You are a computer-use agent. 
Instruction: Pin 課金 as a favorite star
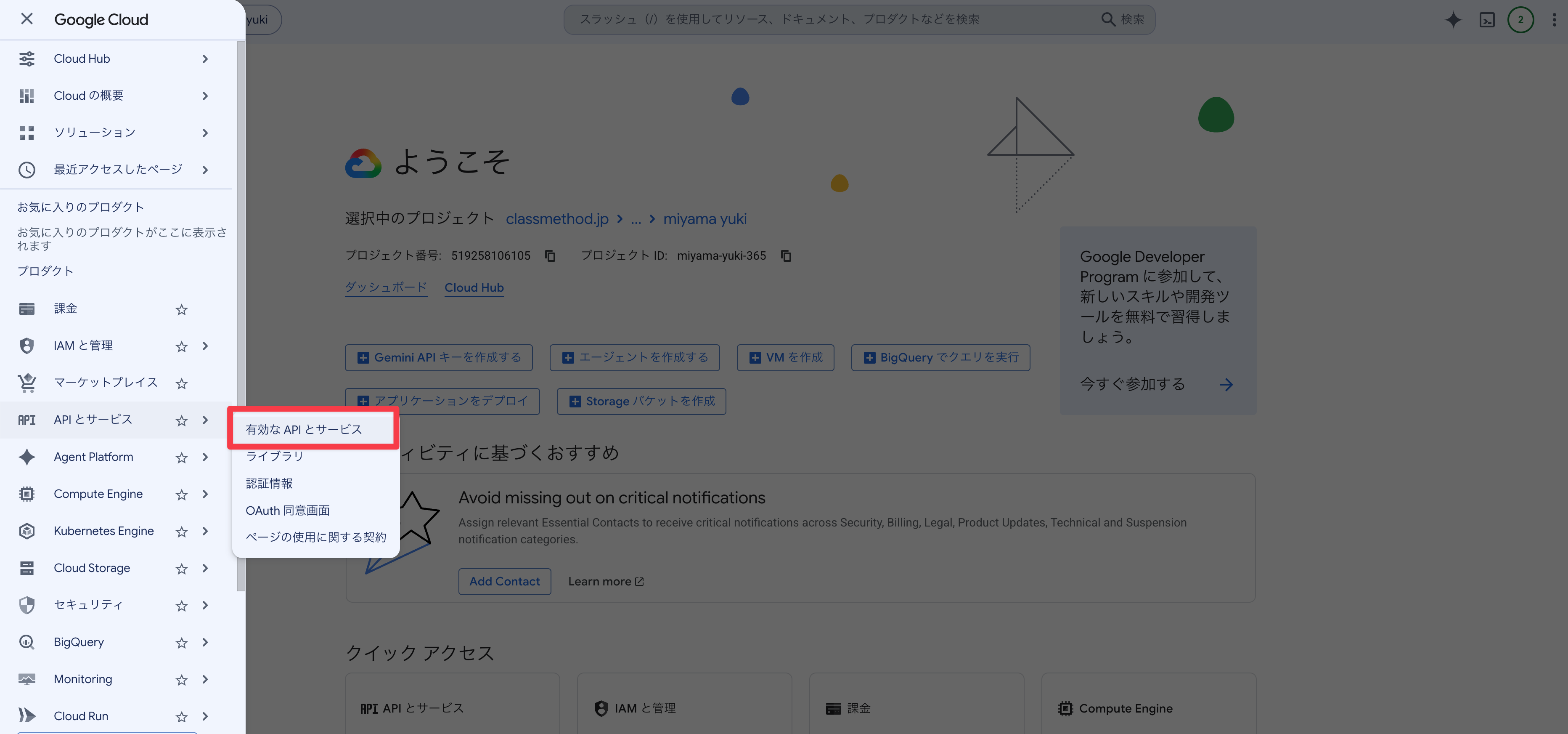tap(181, 309)
